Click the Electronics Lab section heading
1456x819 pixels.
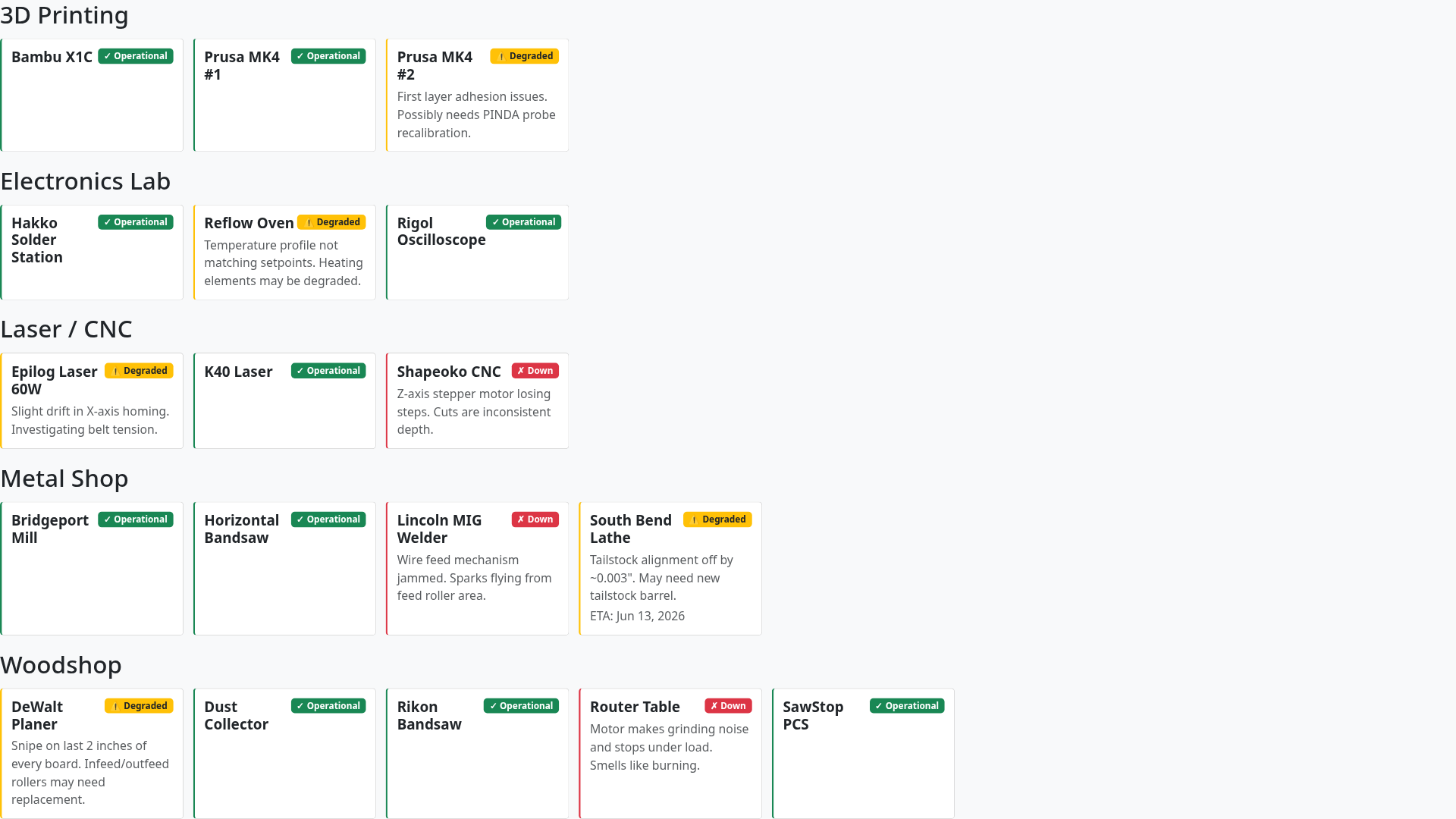coord(86,181)
